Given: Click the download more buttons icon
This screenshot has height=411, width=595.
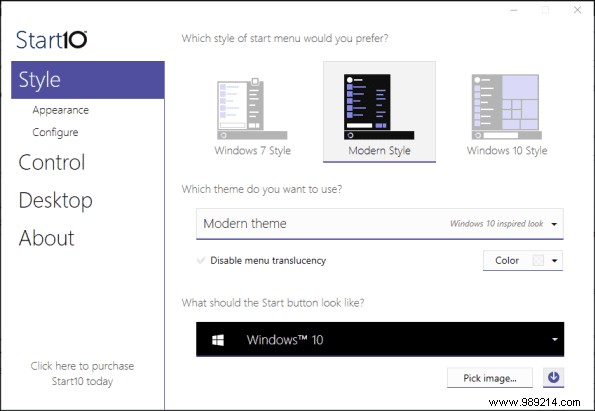Looking at the screenshot, I should pyautogui.click(x=553, y=378).
